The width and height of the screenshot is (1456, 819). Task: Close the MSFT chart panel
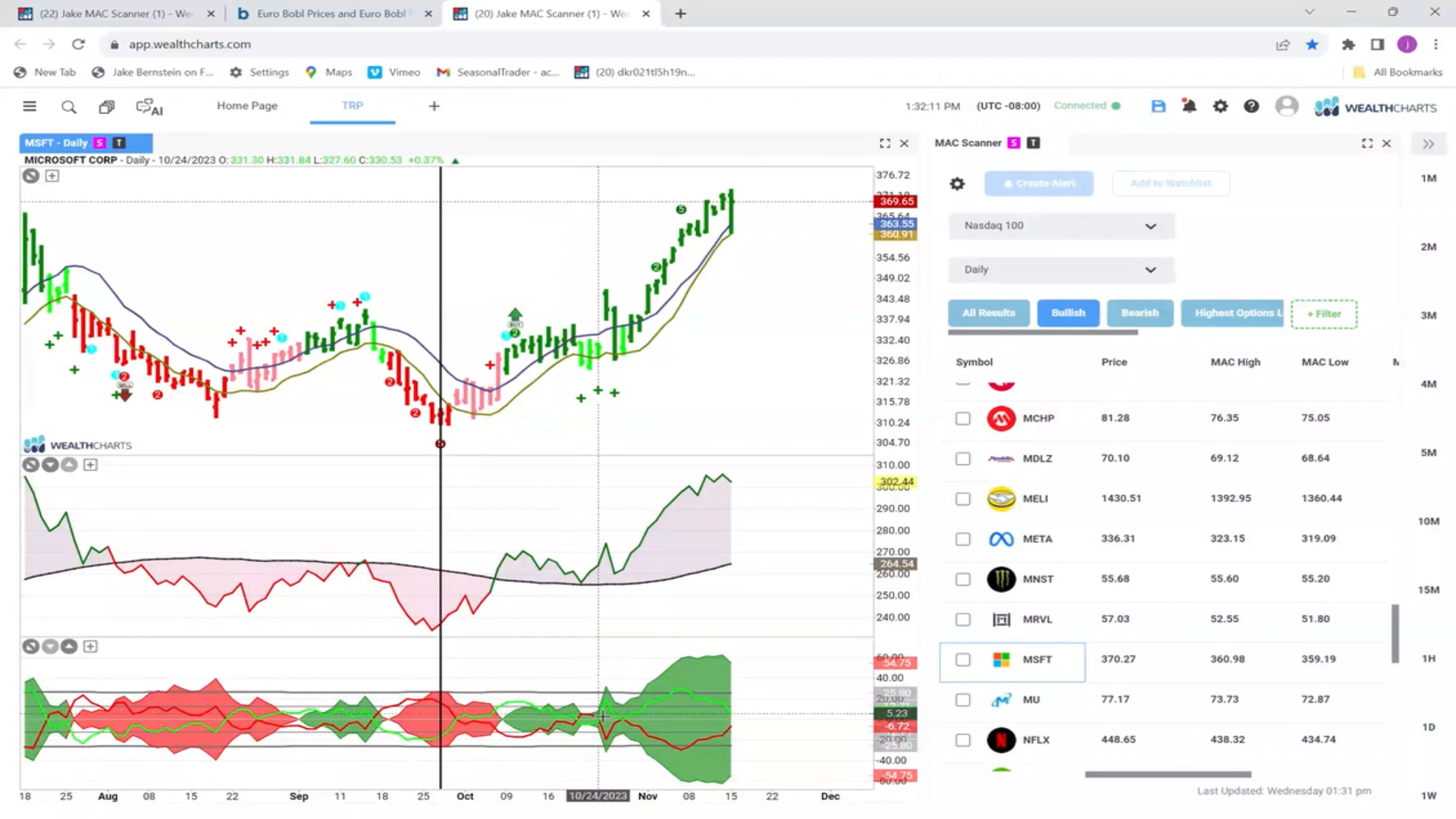[904, 143]
